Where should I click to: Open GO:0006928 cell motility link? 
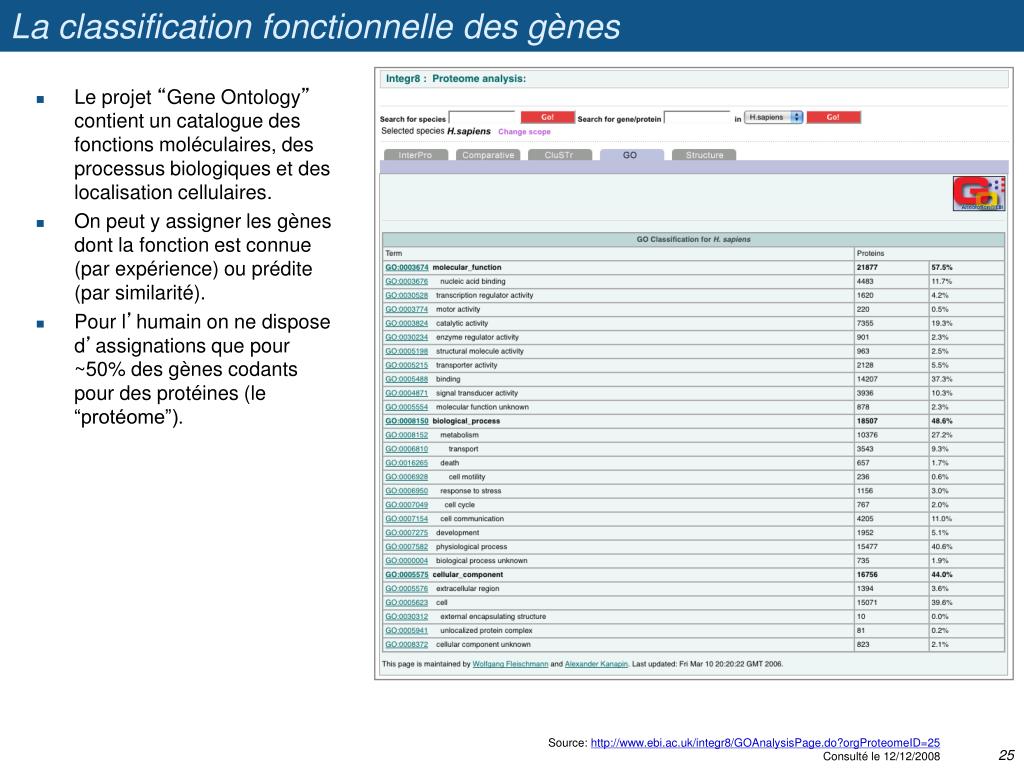tap(407, 477)
